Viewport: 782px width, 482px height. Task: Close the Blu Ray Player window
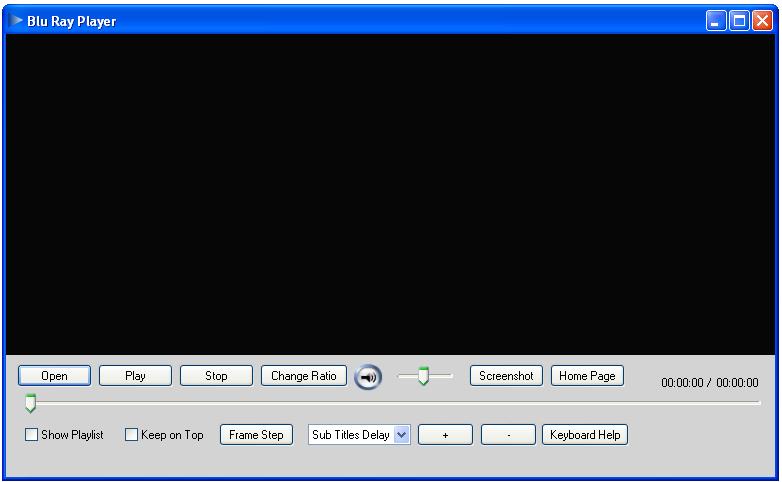click(x=762, y=21)
